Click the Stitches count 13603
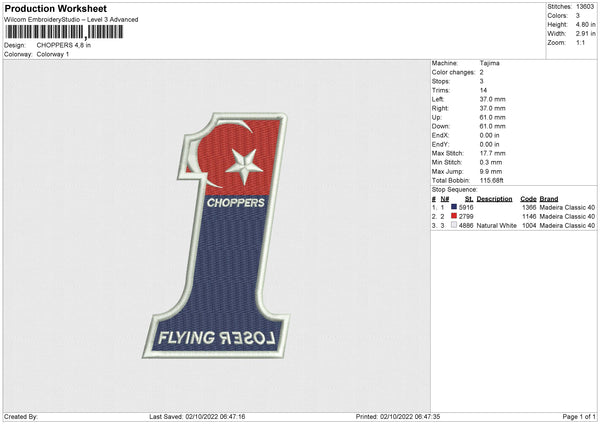Viewport: 600px width, 424px height. click(x=585, y=6)
